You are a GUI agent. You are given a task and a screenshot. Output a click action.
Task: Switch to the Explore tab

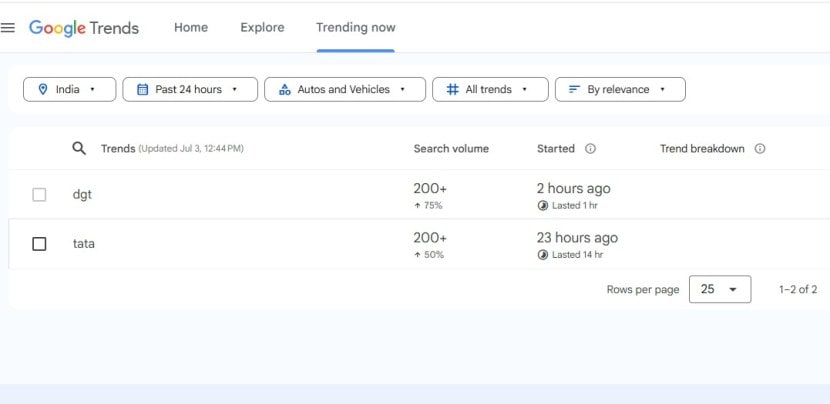262,28
